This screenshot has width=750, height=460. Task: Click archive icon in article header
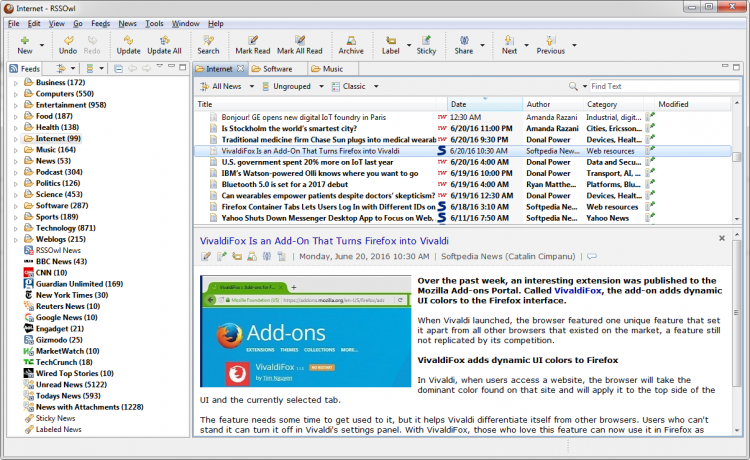tap(252, 257)
